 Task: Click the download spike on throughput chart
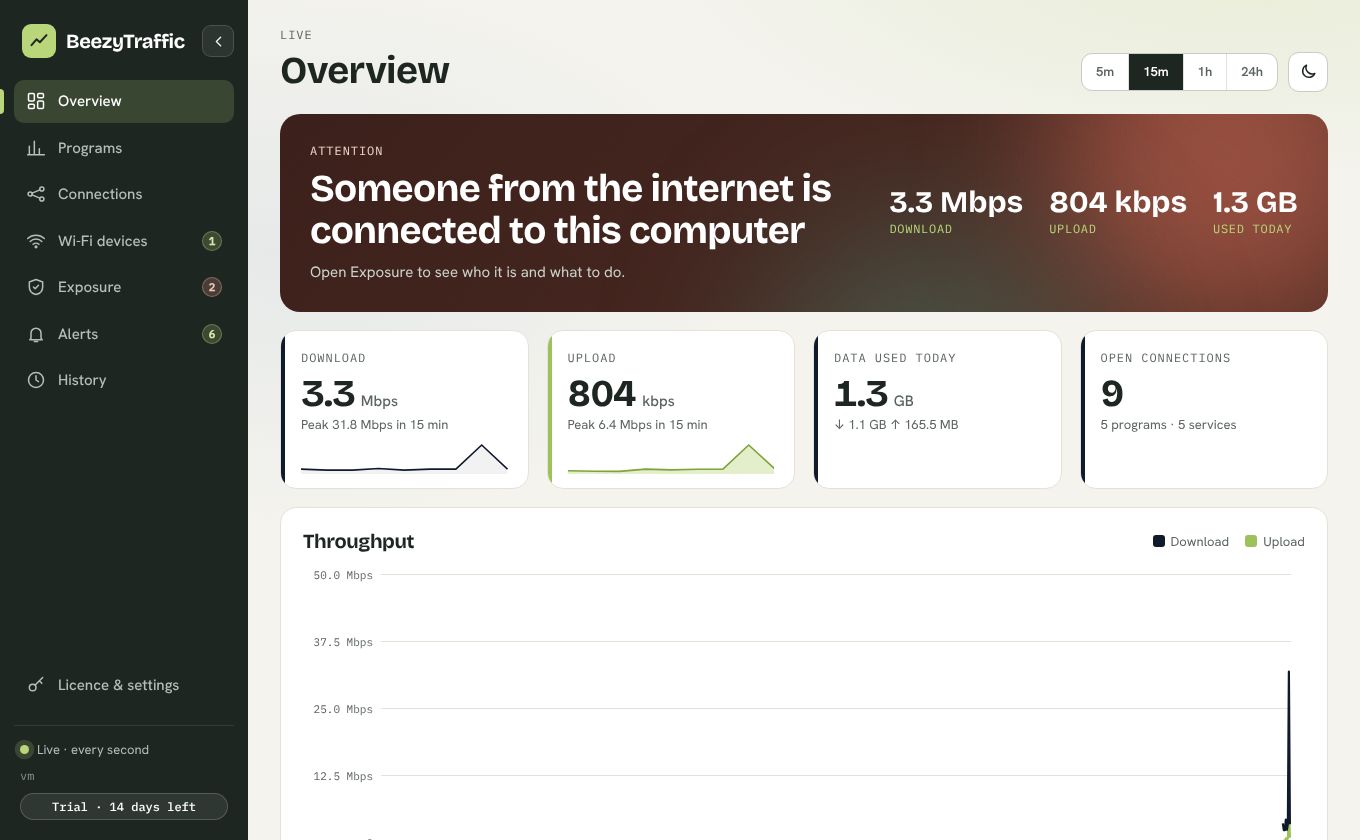(1288, 750)
